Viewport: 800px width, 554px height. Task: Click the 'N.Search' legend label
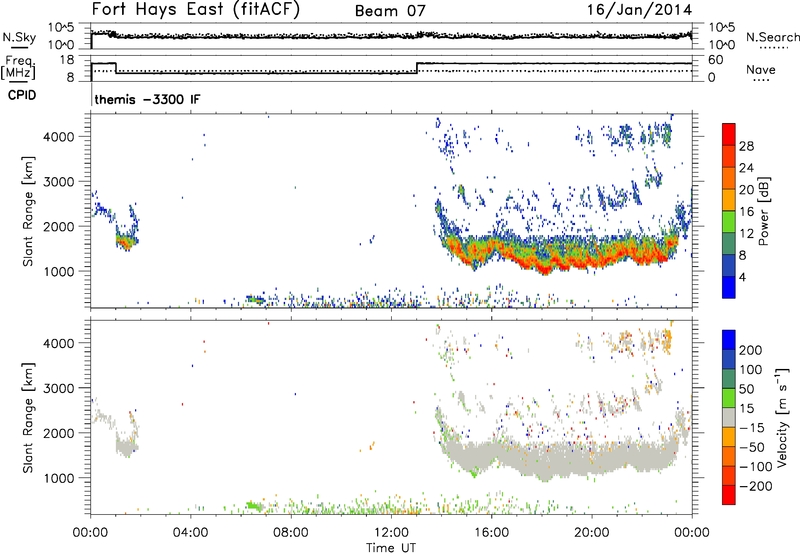tap(772, 37)
